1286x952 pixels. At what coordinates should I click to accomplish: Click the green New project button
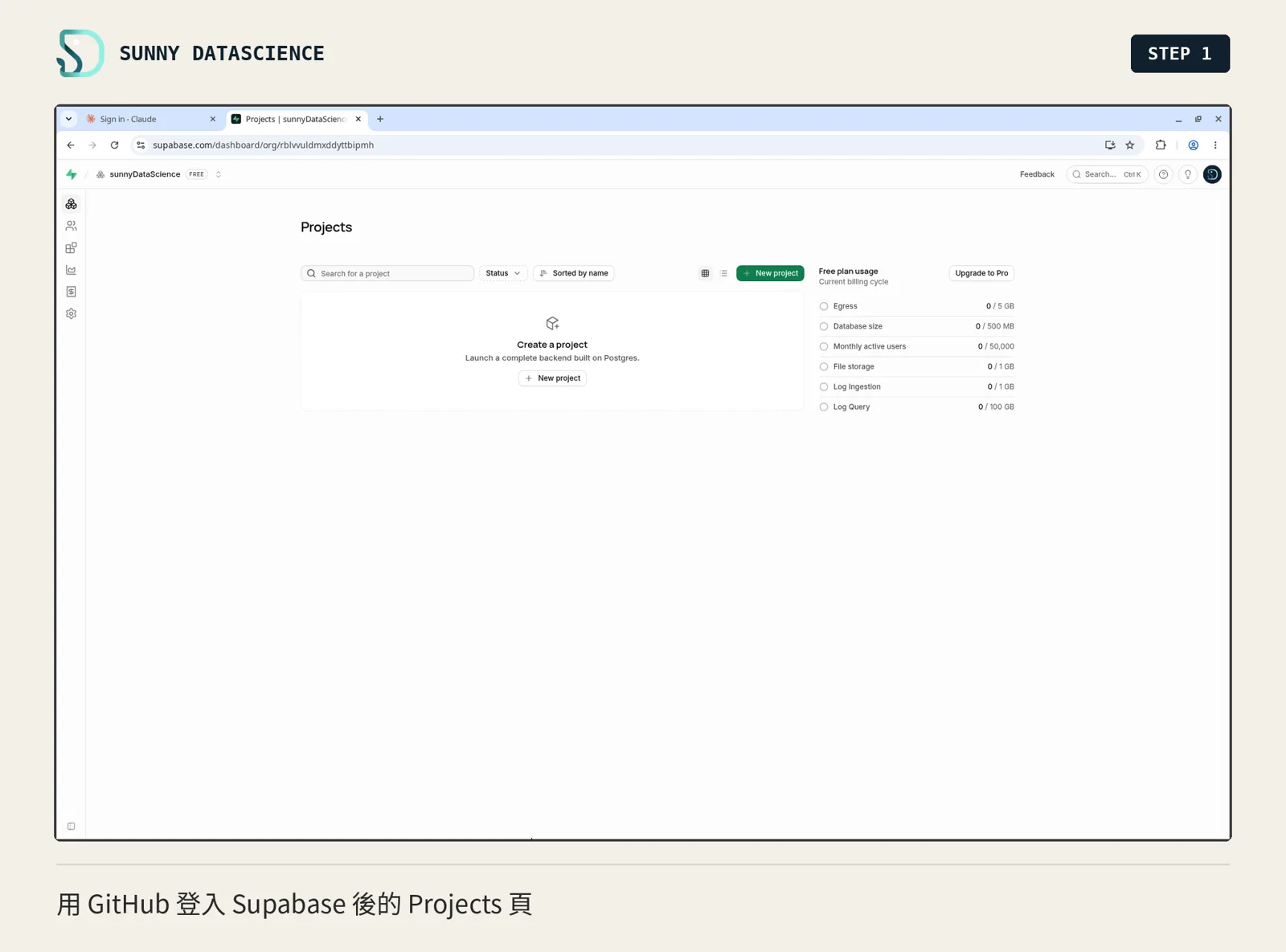770,273
